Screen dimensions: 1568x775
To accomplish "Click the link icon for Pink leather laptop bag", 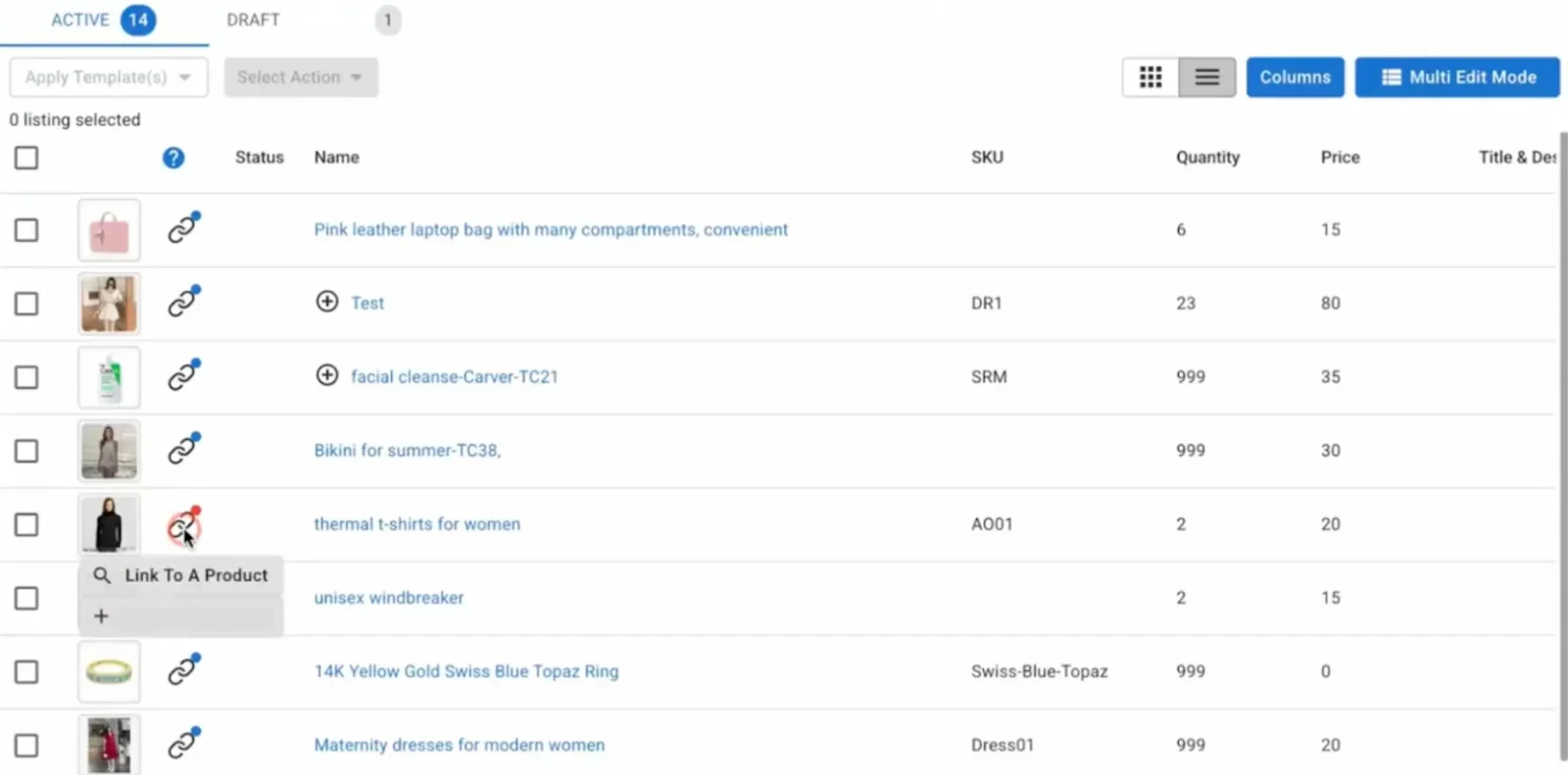I will coord(183,227).
